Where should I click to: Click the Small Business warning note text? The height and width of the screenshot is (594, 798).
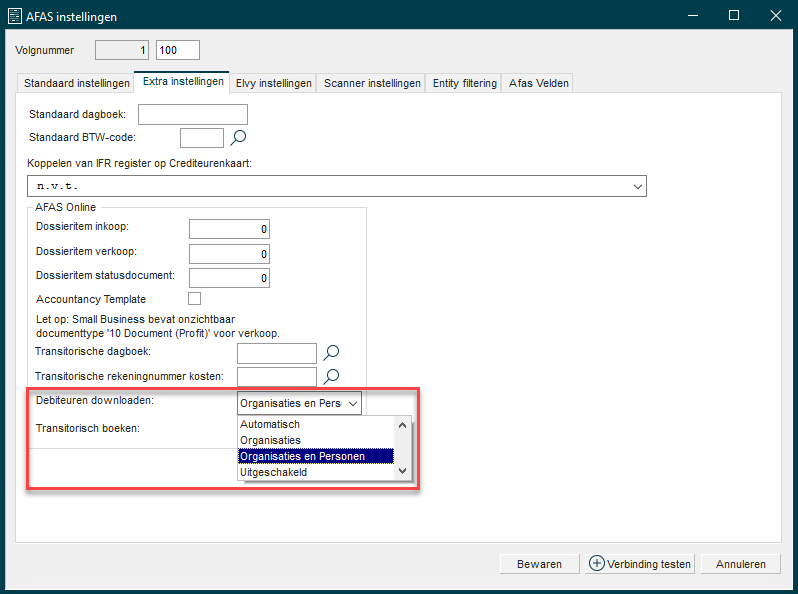[158, 326]
